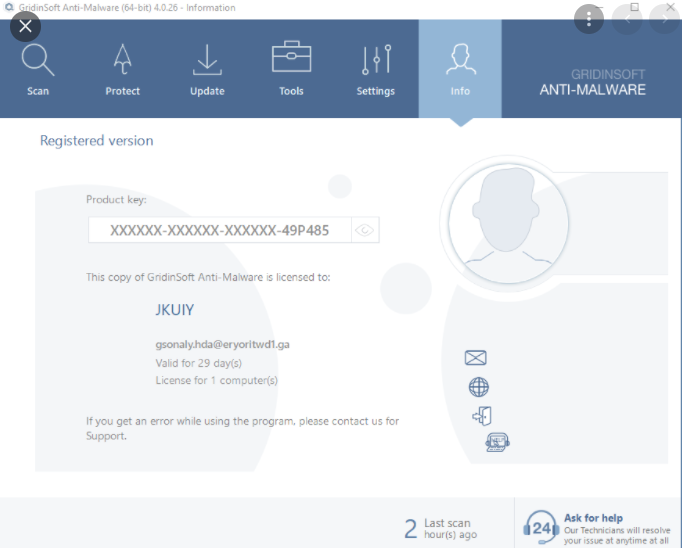The height and width of the screenshot is (548, 682).
Task: Click the 'Last scan hour(s) ago' status
Action: 451,528
